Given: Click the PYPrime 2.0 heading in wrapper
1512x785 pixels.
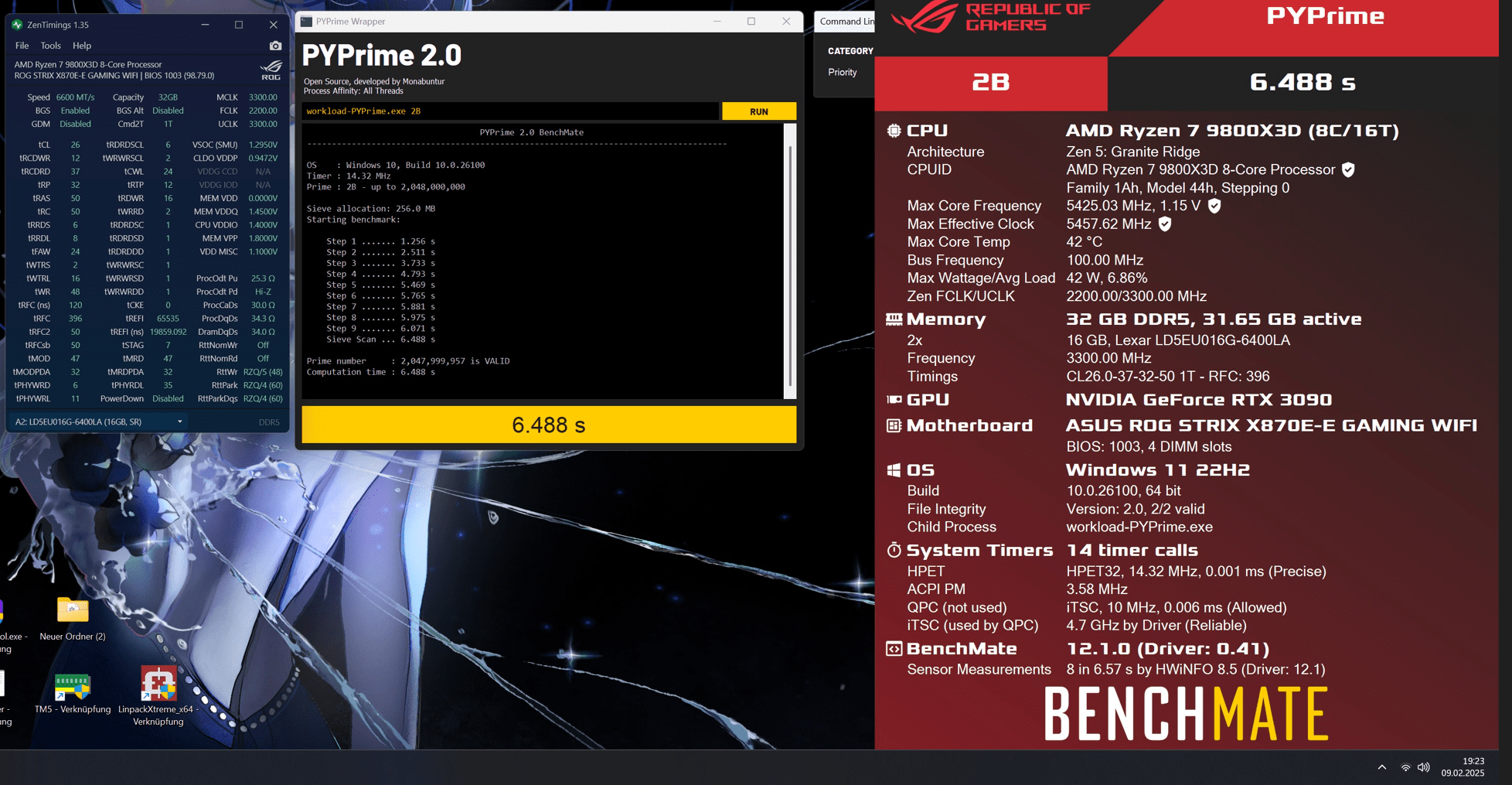Looking at the screenshot, I should point(382,55).
